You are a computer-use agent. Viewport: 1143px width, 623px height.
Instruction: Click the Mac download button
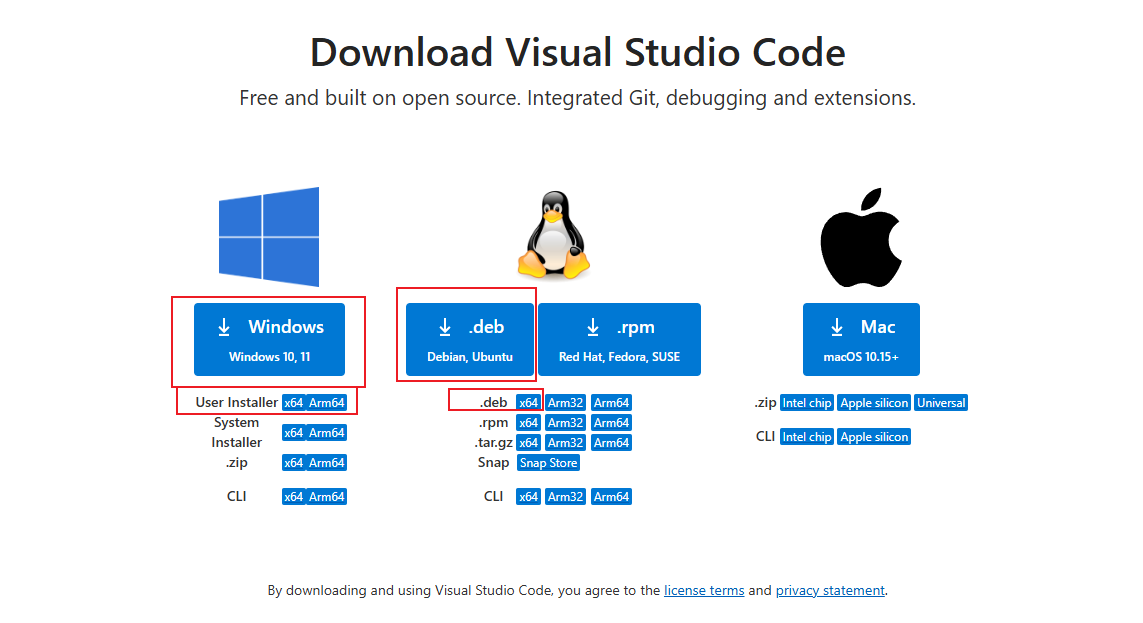[x=861, y=339]
